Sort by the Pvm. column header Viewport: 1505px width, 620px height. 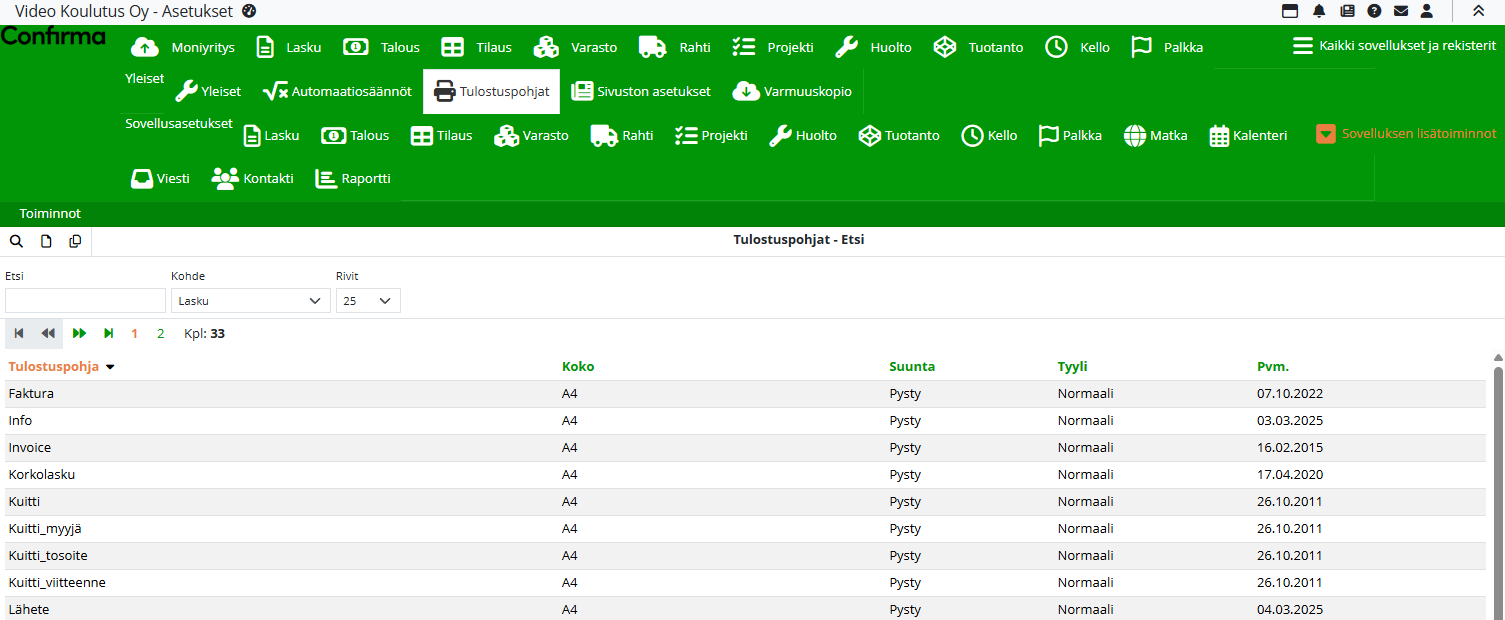point(1272,367)
